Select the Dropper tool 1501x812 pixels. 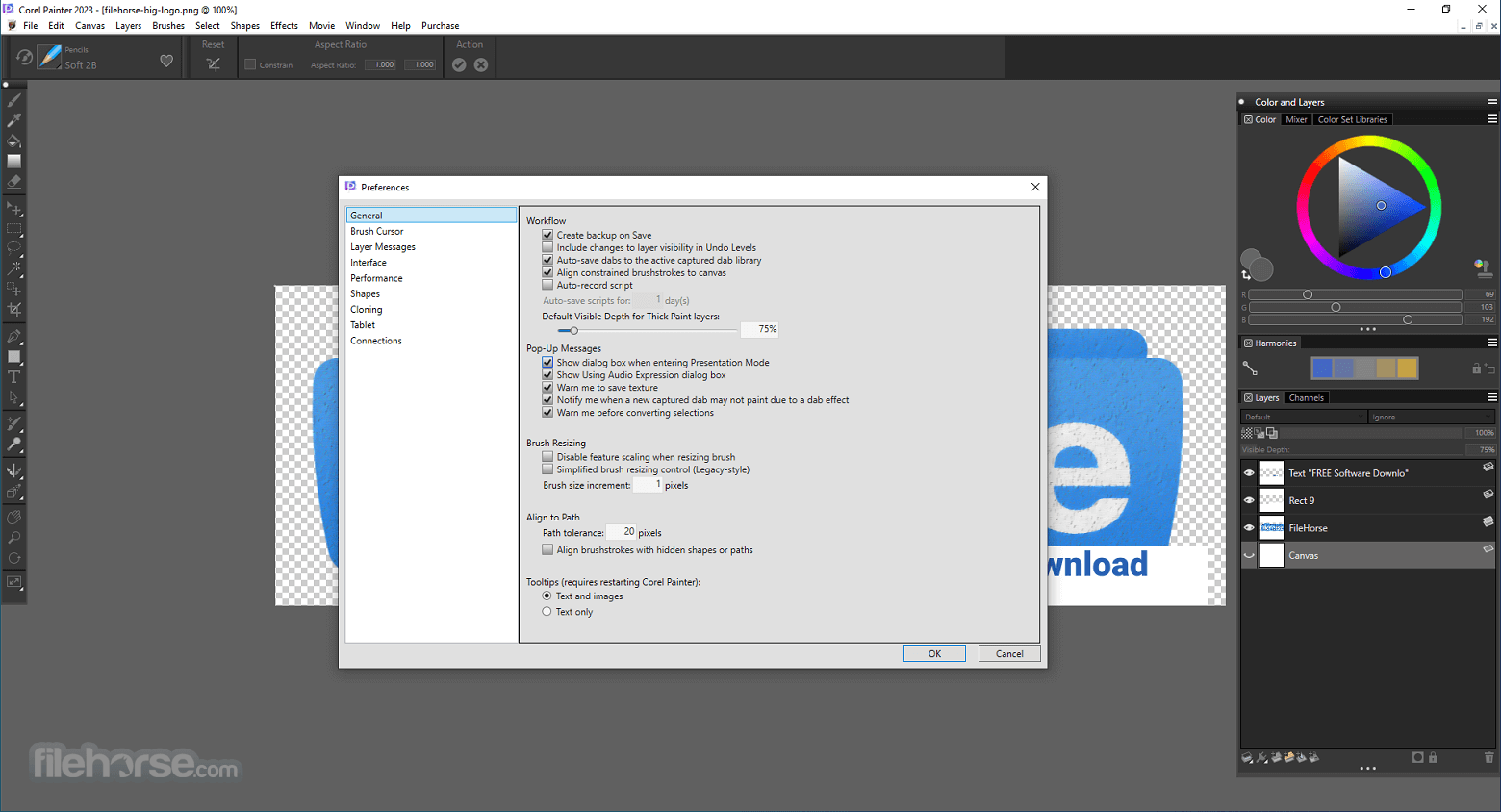pos(13,120)
